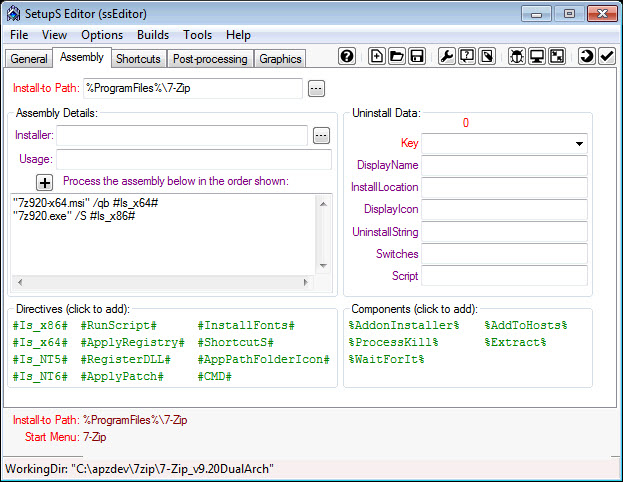Click the help question mark toolbar icon
Screen dimensions: 623x482
[347, 56]
